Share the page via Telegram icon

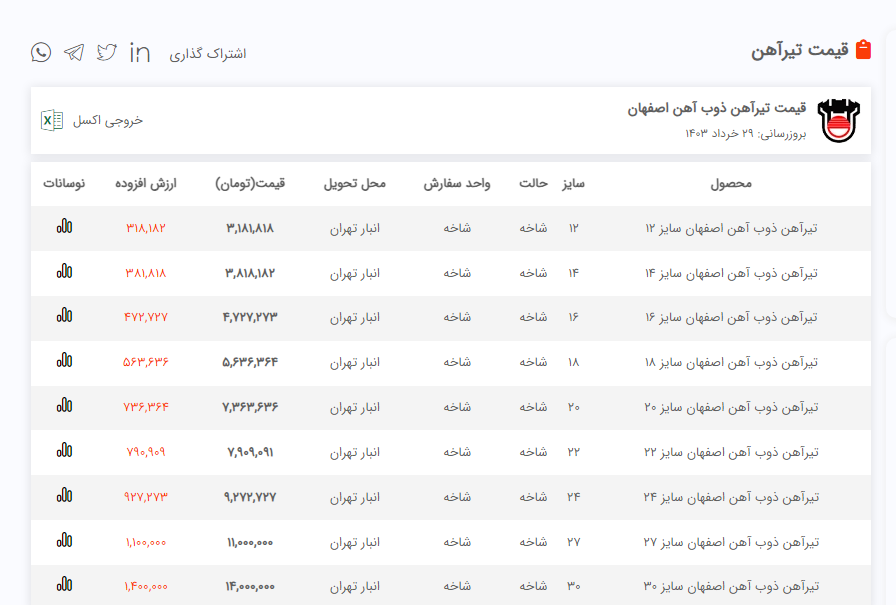tap(74, 52)
